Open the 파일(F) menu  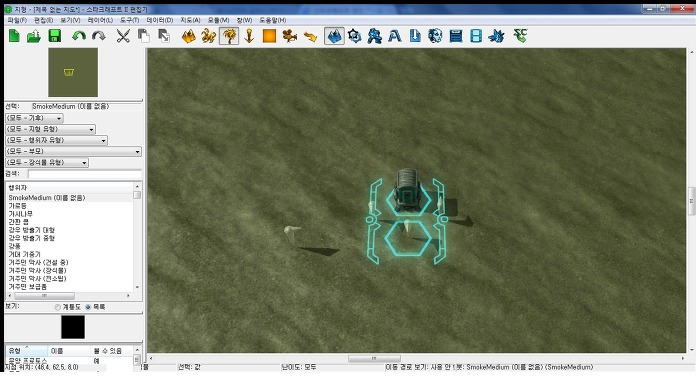(x=17, y=20)
